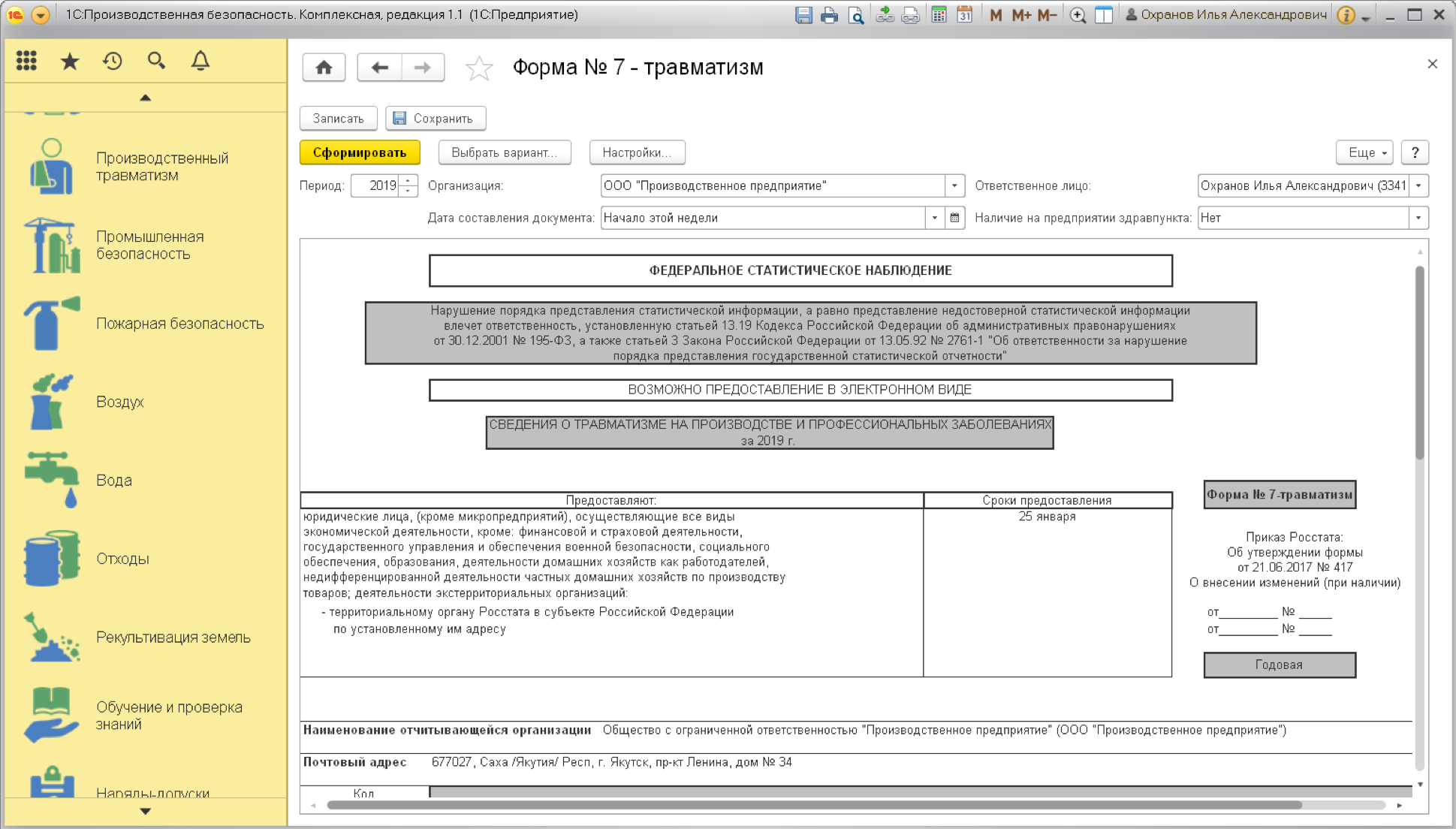The width and height of the screenshot is (1456, 829).
Task: Click Дата составления документа field
Action: (763, 218)
